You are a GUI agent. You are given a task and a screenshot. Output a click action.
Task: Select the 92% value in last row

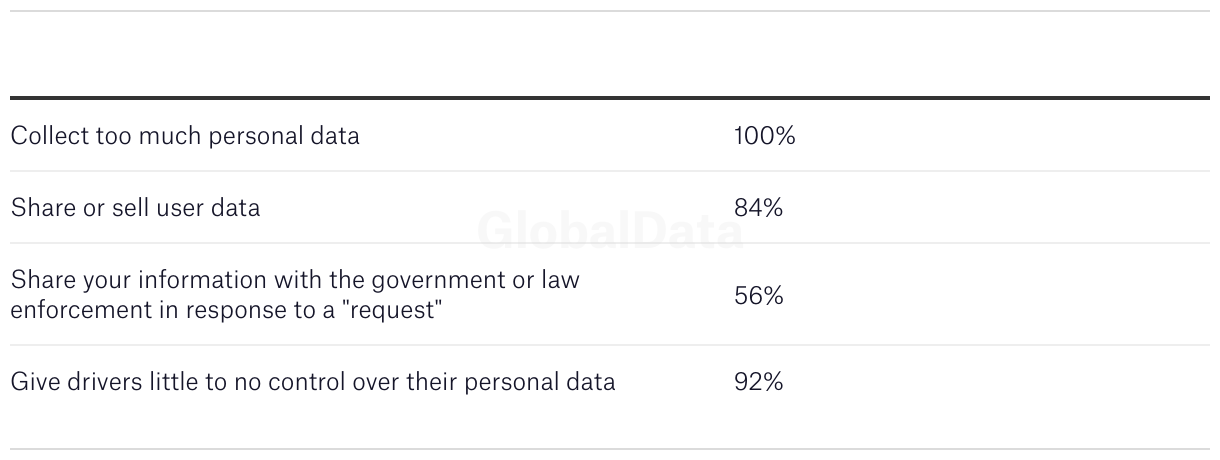758,382
